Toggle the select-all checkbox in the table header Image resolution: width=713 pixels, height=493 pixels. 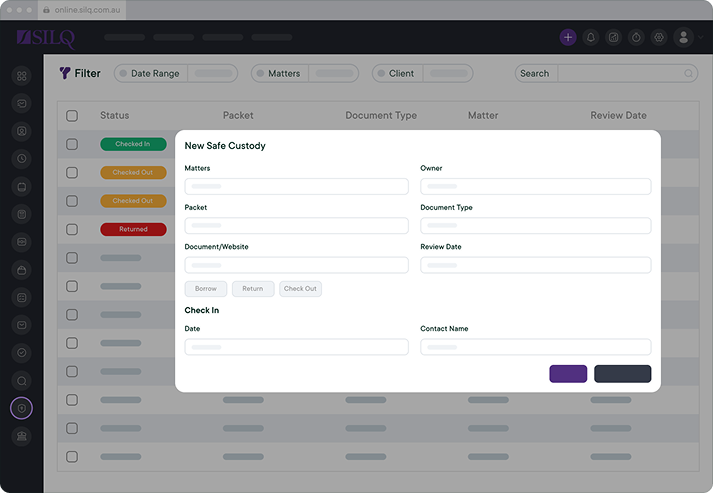tap(72, 116)
